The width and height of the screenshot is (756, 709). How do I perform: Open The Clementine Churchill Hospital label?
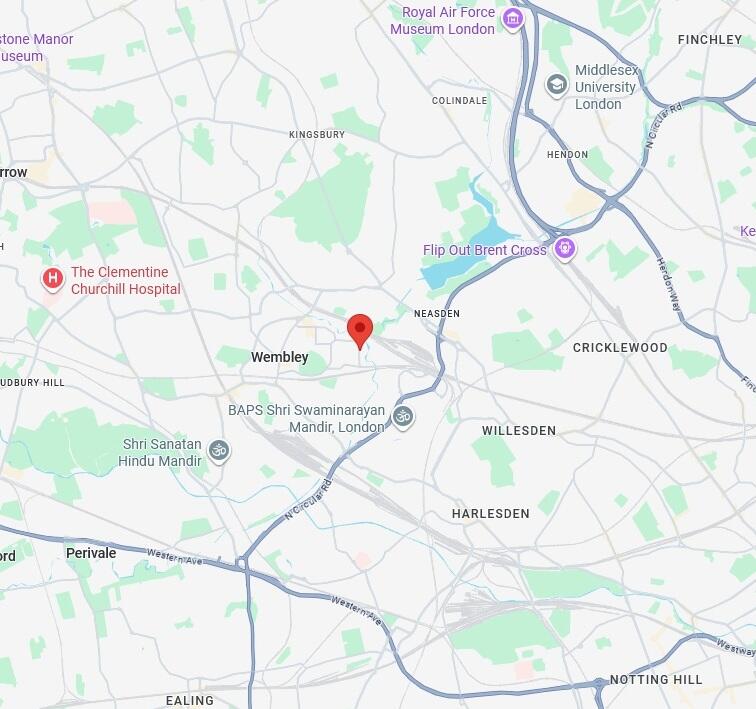[x=126, y=281]
